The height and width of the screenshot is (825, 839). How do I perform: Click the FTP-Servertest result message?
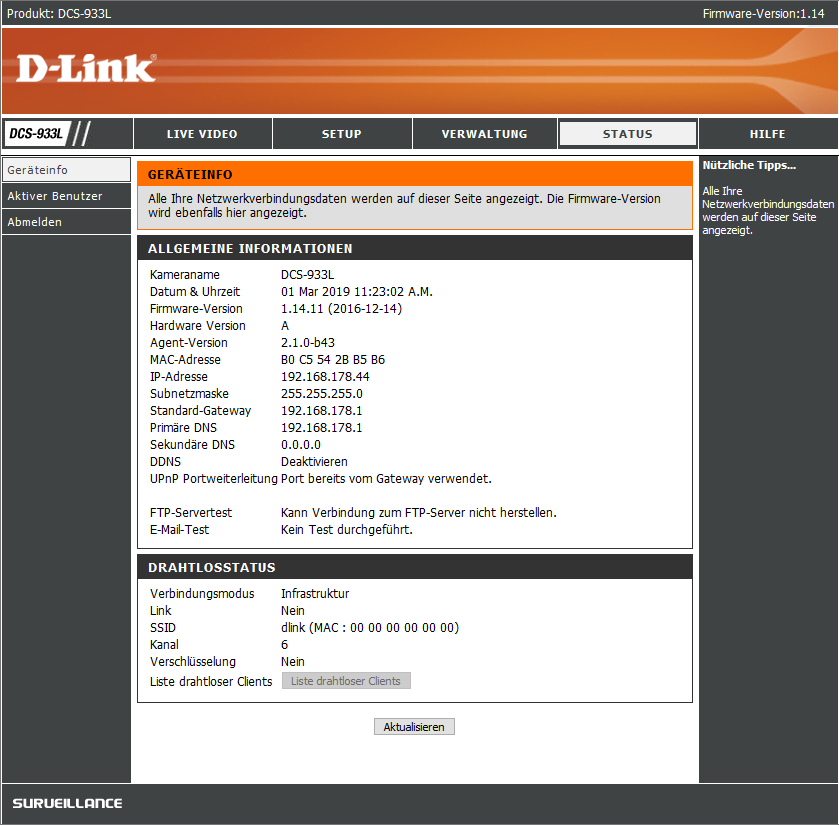point(419,513)
